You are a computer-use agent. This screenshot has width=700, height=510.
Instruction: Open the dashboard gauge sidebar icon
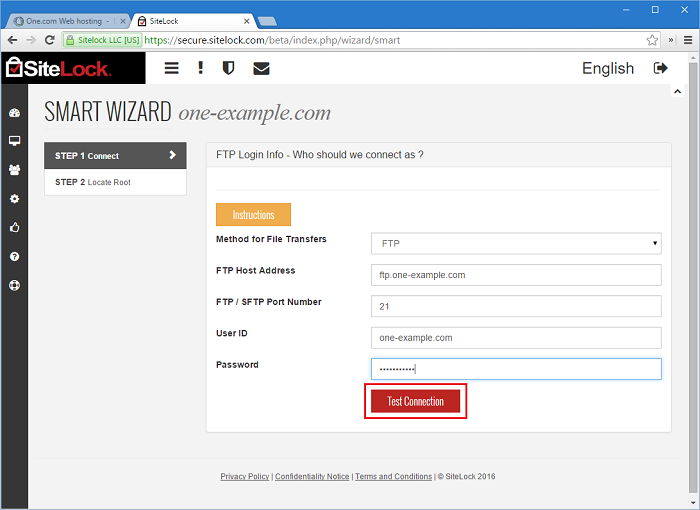tap(14, 113)
